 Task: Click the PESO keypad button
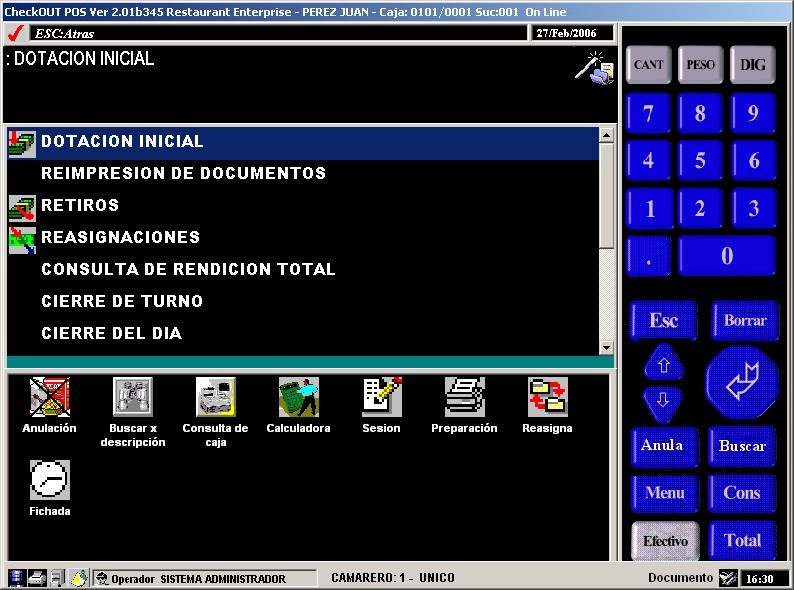point(701,65)
